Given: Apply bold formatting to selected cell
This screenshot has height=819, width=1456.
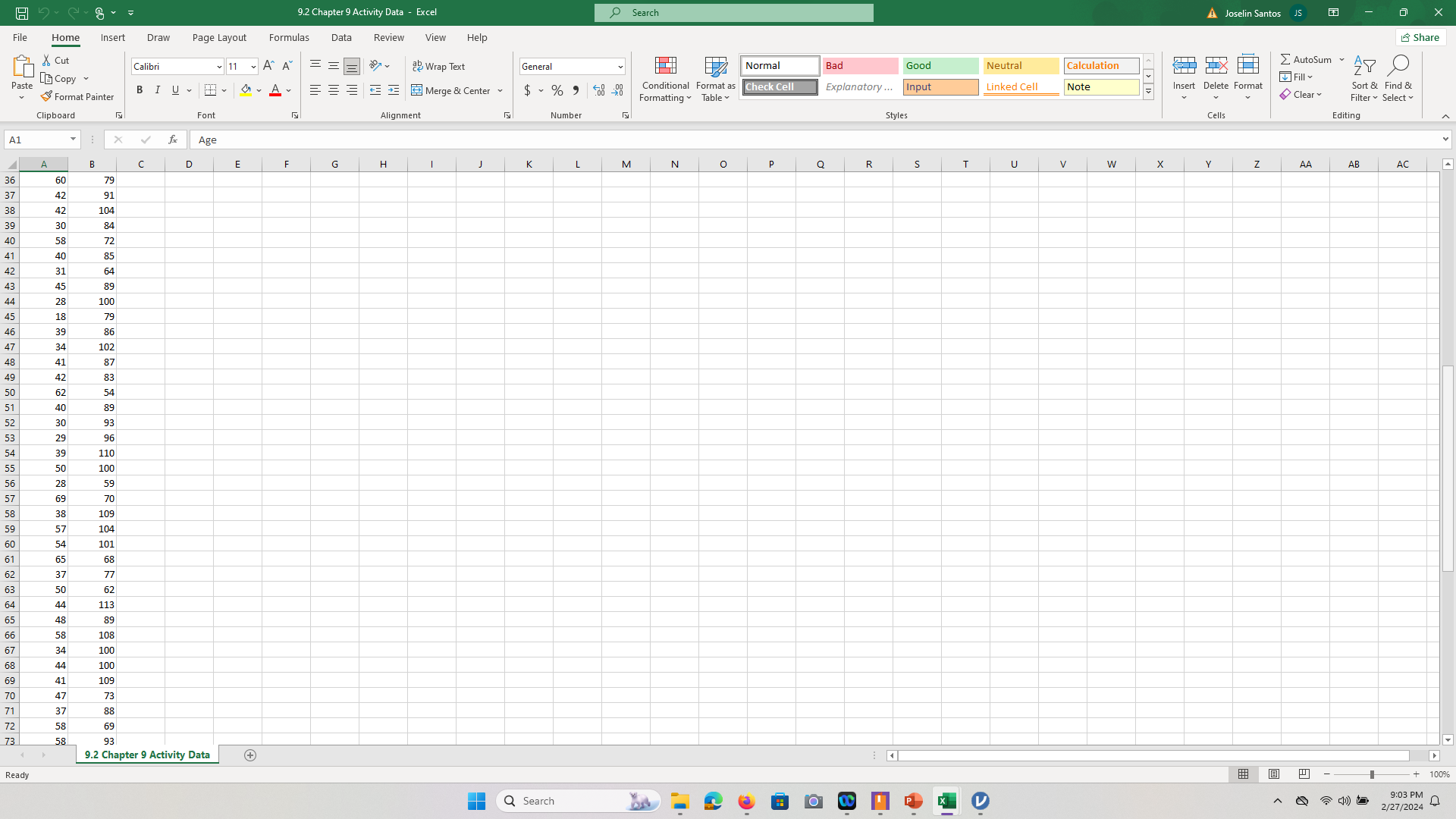Looking at the screenshot, I should [140, 90].
